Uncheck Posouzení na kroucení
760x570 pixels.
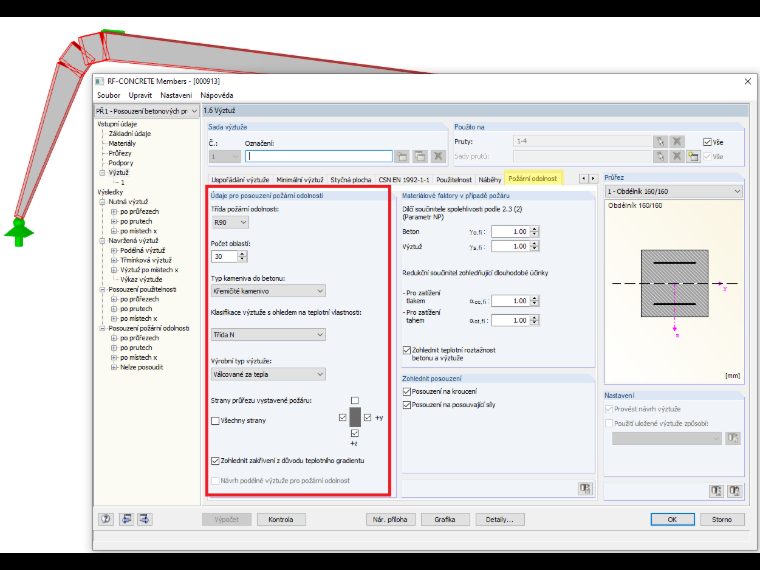pyautogui.click(x=407, y=391)
